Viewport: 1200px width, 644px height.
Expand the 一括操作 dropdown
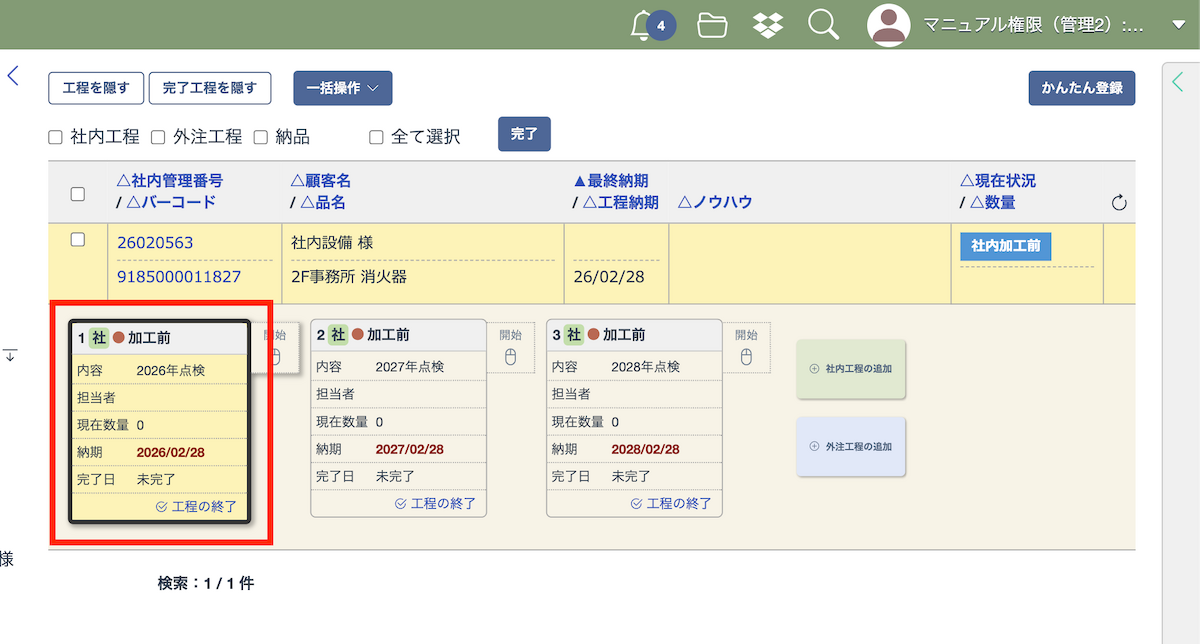point(342,88)
